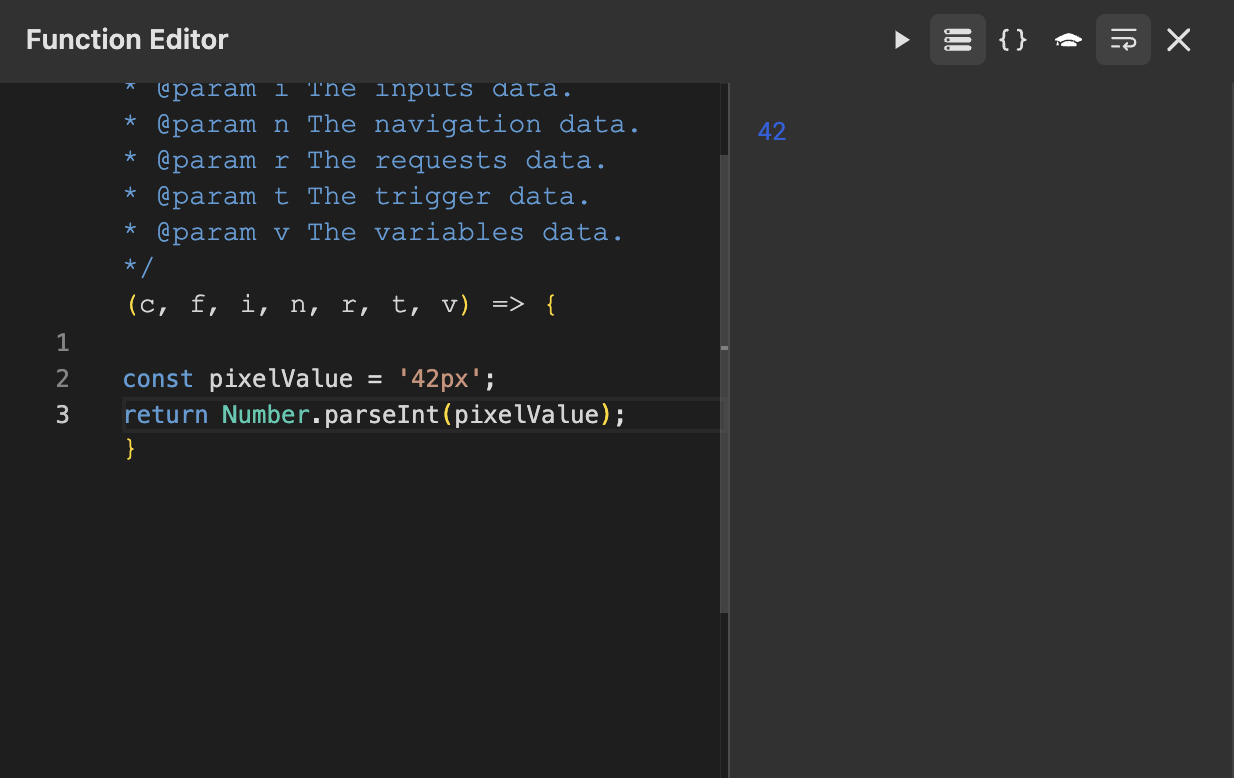Click 'parseInt' on line 3

coord(381,415)
